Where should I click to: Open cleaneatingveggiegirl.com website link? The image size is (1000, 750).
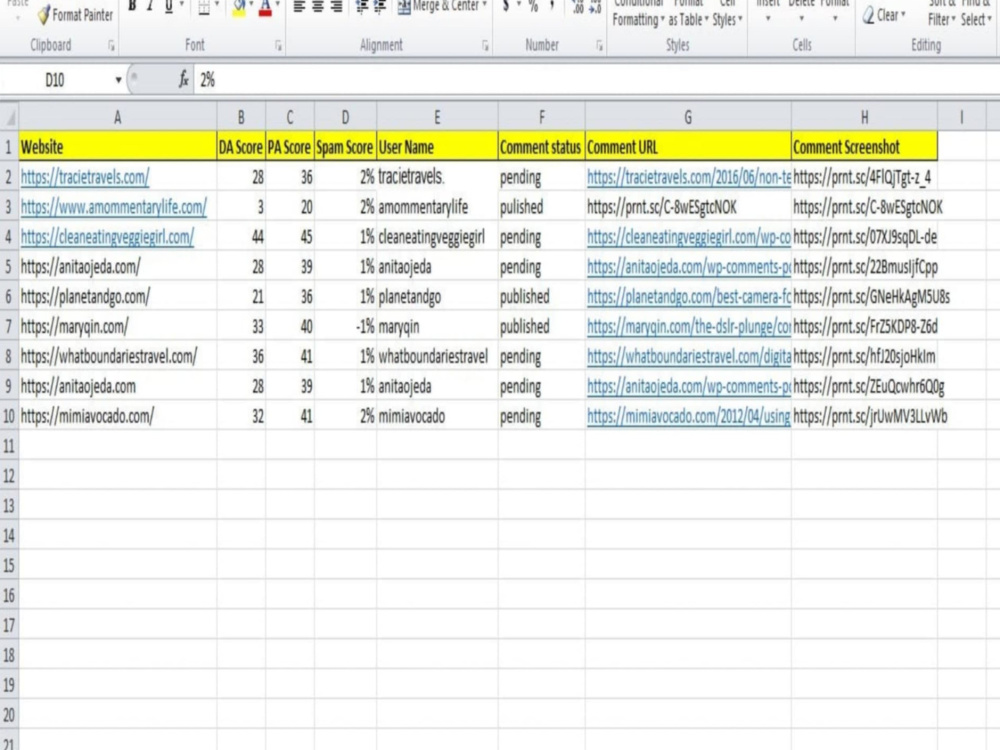107,237
